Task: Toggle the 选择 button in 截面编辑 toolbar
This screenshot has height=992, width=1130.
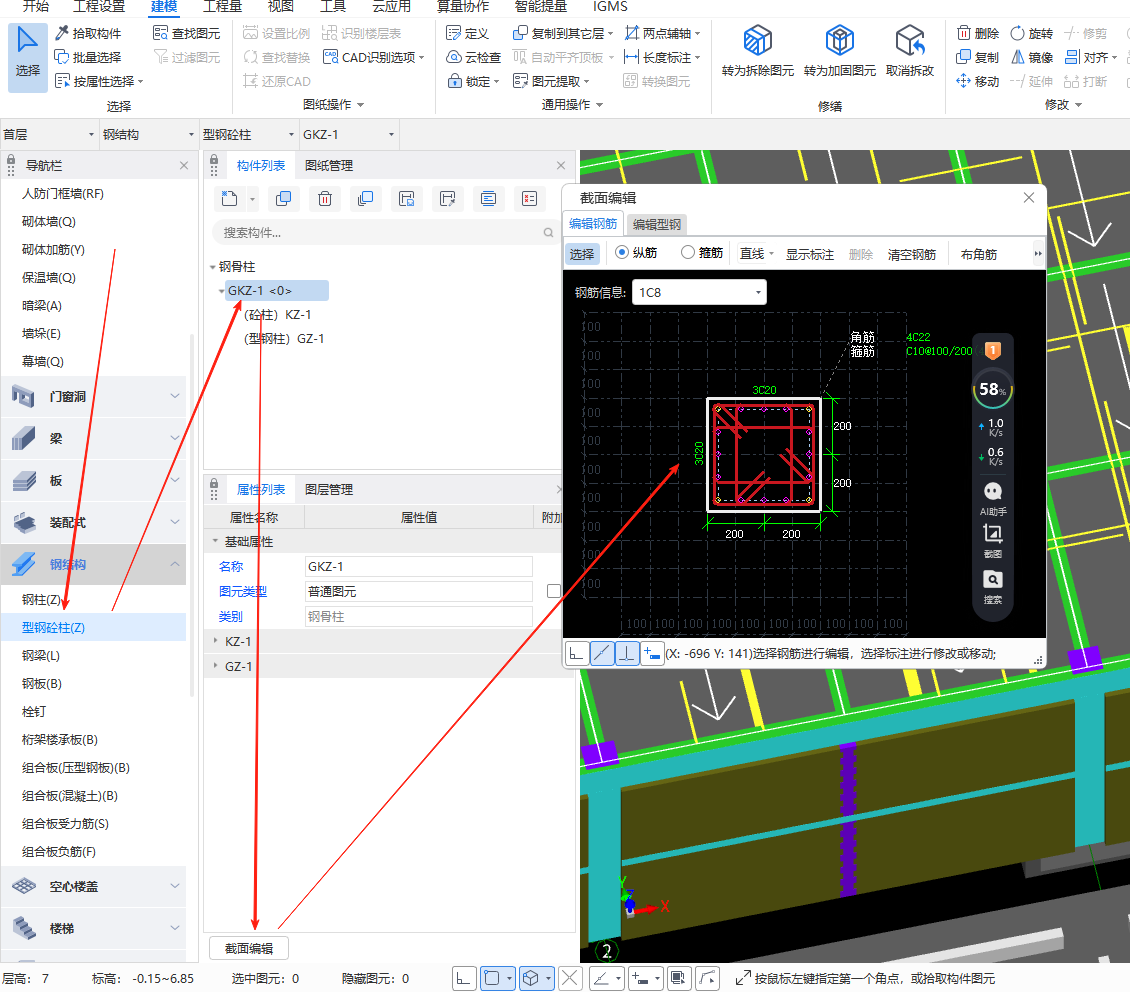Action: (582, 254)
